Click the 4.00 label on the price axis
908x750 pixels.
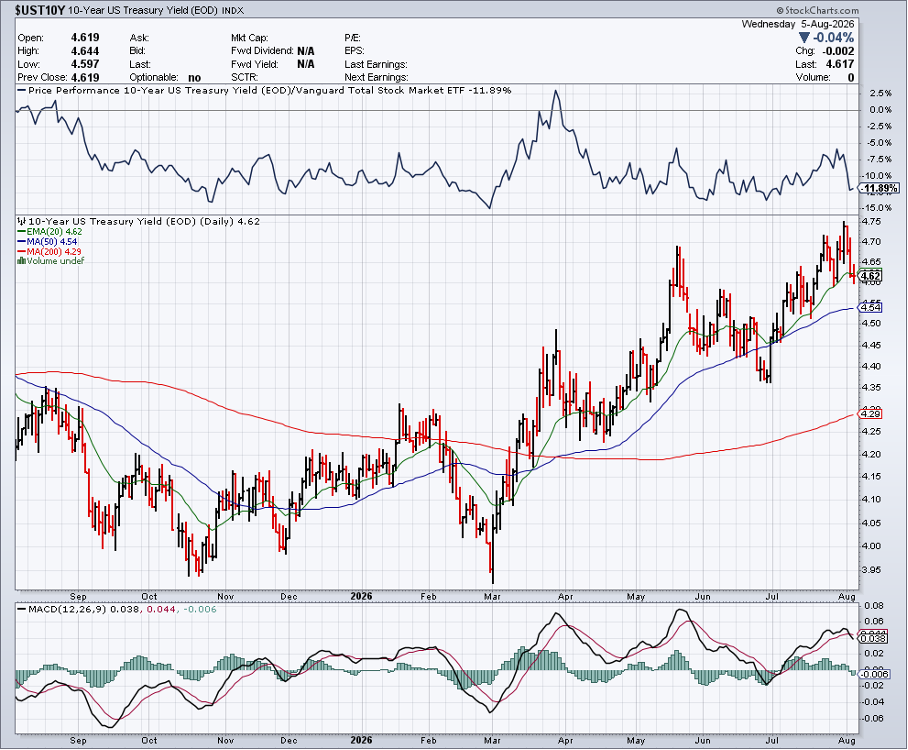pos(871,546)
